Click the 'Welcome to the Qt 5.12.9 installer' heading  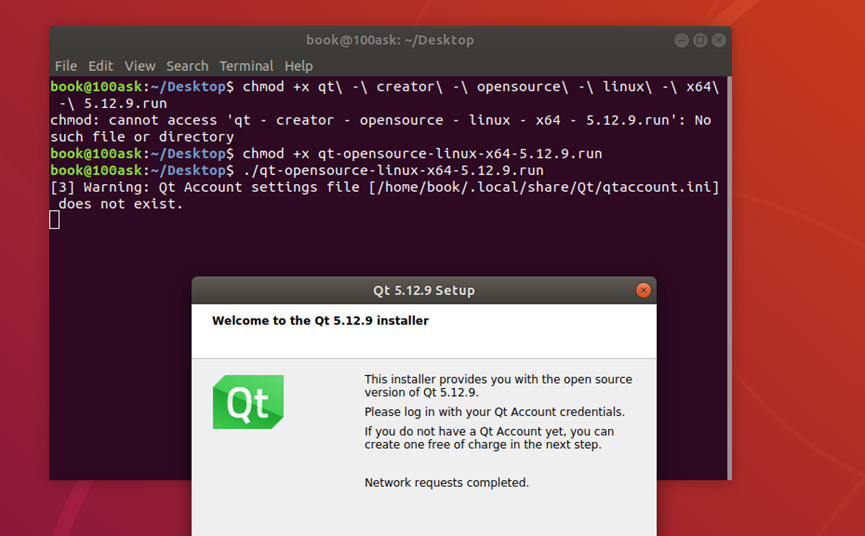(x=320, y=321)
